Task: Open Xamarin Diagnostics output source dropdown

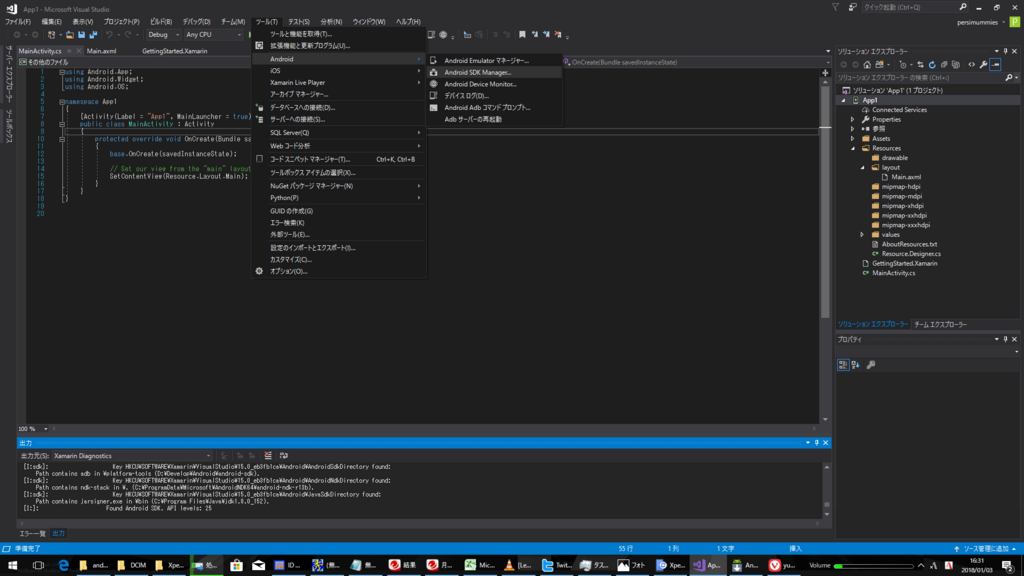Action: tap(132, 456)
